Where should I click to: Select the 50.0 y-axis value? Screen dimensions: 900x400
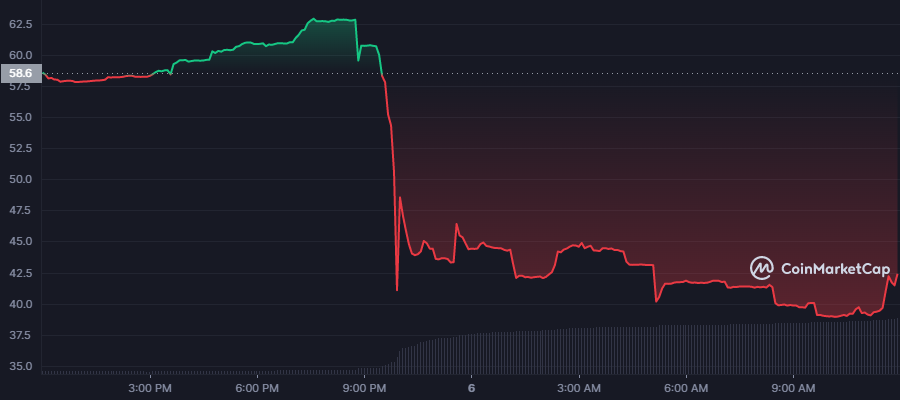click(x=21, y=180)
